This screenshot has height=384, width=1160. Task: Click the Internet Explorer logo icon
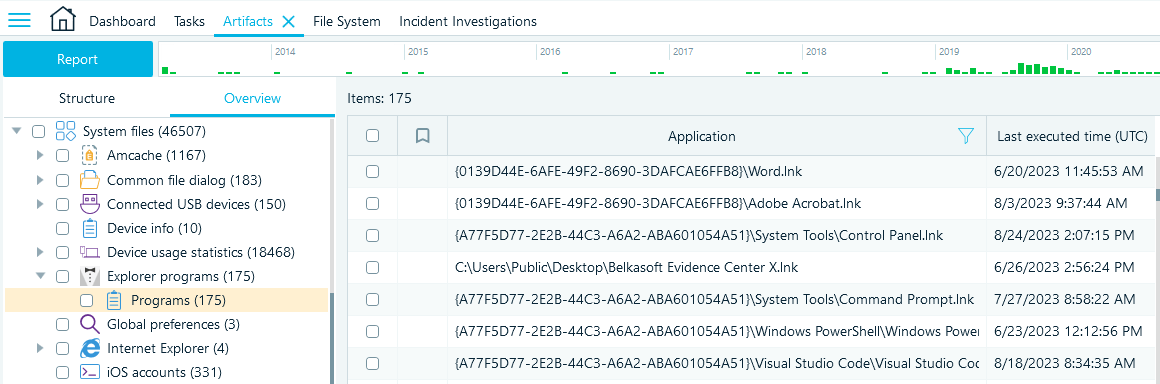(89, 348)
